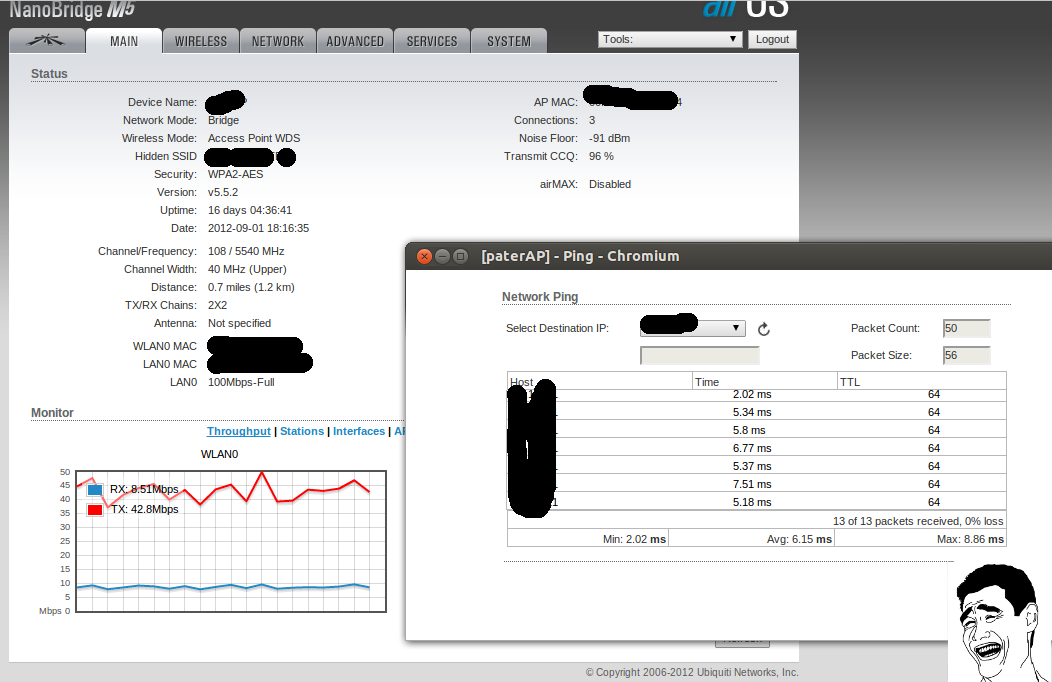1052x682 pixels.
Task: Open the Tools dropdown
Action: click(670, 40)
